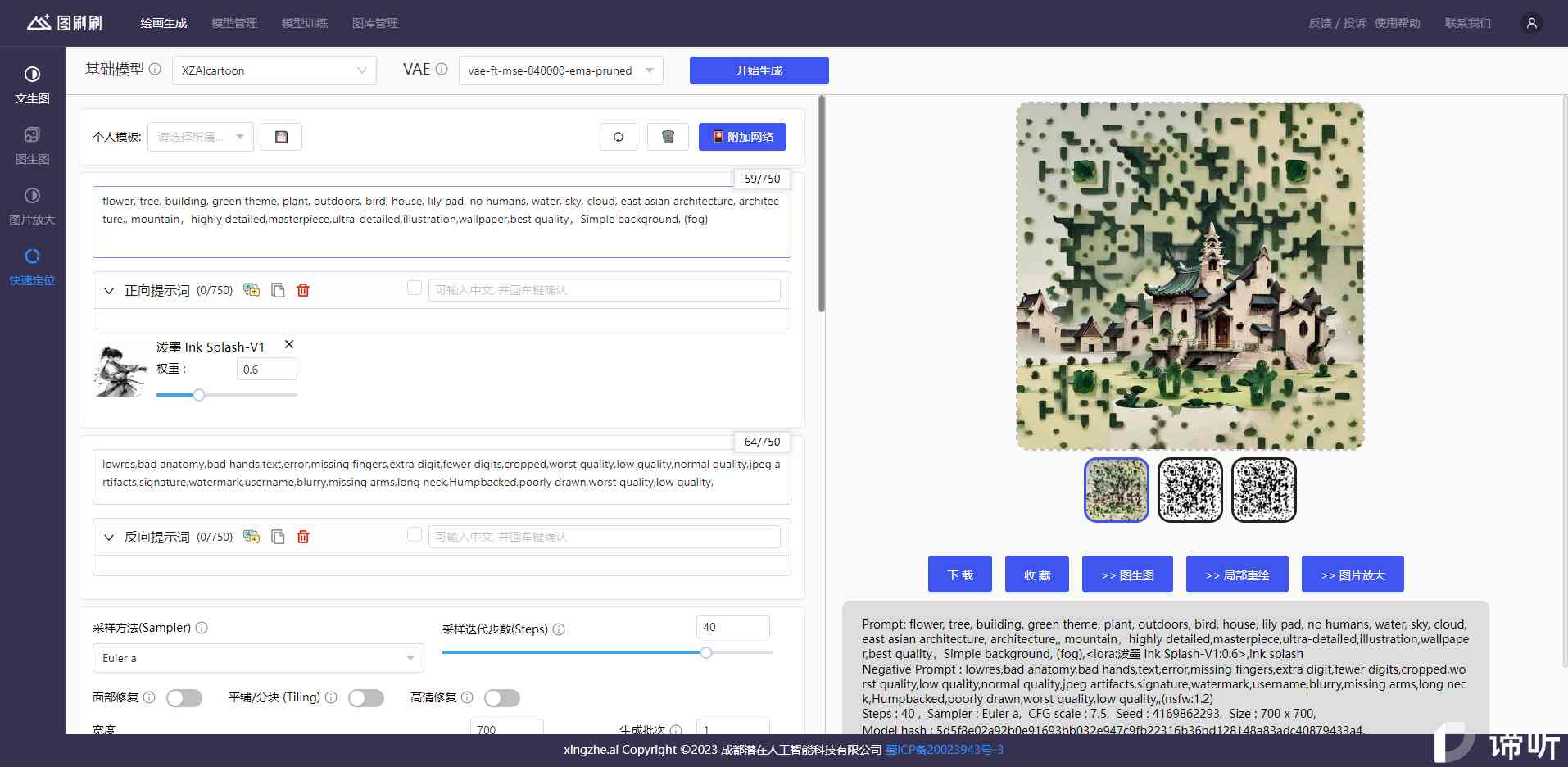Click the 附加网络 extra networks button
Viewport: 1568px width, 767px height.
742,137
